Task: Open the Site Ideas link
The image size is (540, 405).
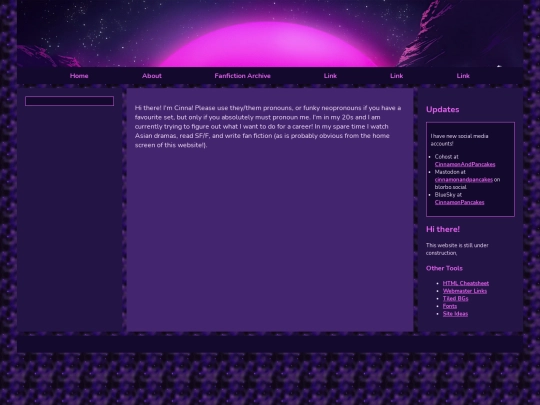Action: click(455, 313)
